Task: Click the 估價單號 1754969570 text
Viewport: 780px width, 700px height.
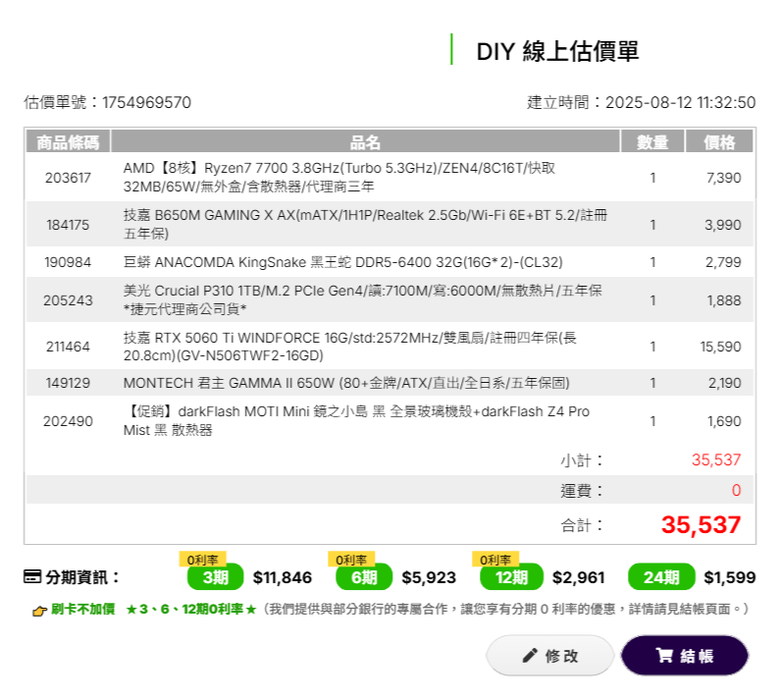Action: click(x=107, y=102)
